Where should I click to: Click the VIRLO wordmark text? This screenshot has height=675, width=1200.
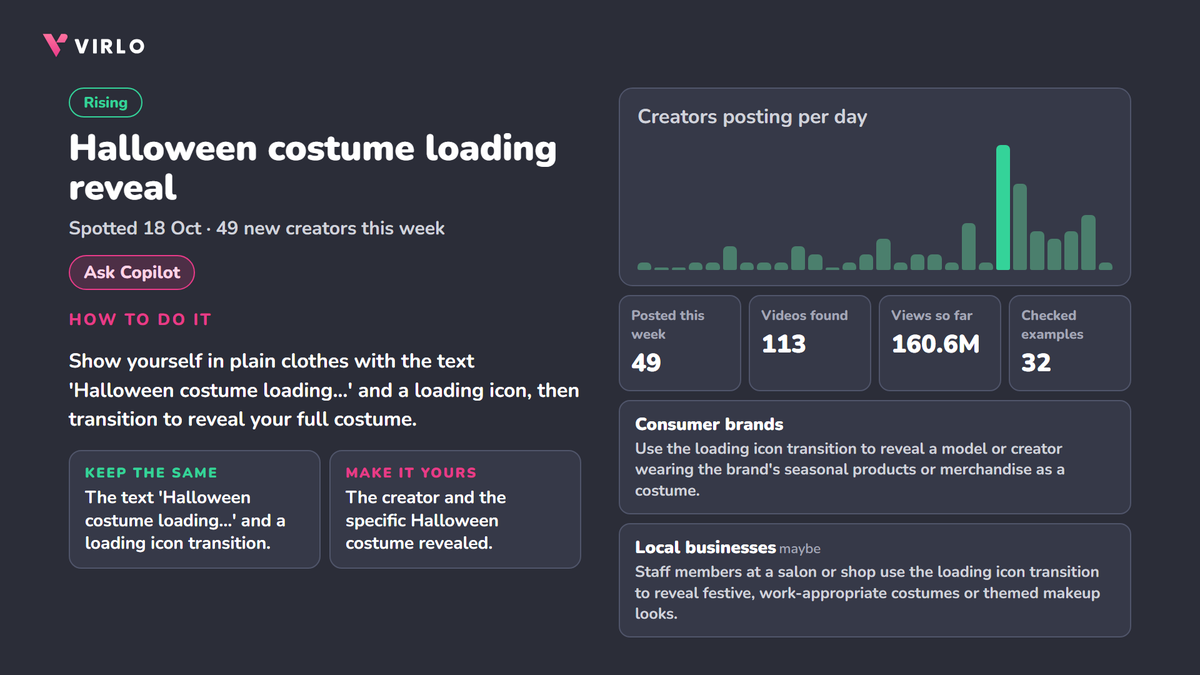[111, 46]
